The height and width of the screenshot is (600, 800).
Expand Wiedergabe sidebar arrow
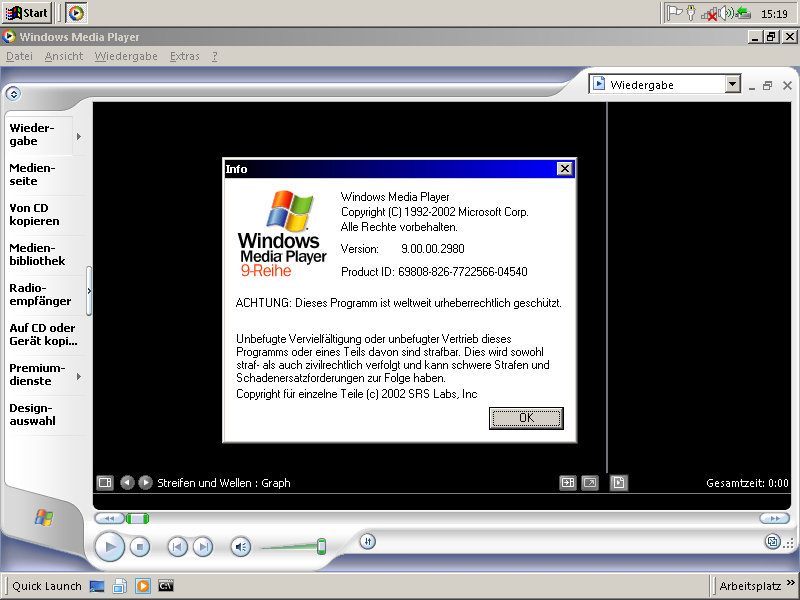click(x=79, y=136)
